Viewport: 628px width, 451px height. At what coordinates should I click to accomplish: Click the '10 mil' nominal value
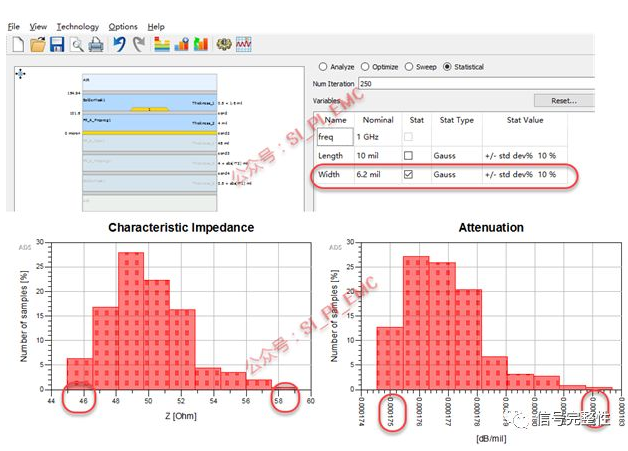click(x=367, y=155)
